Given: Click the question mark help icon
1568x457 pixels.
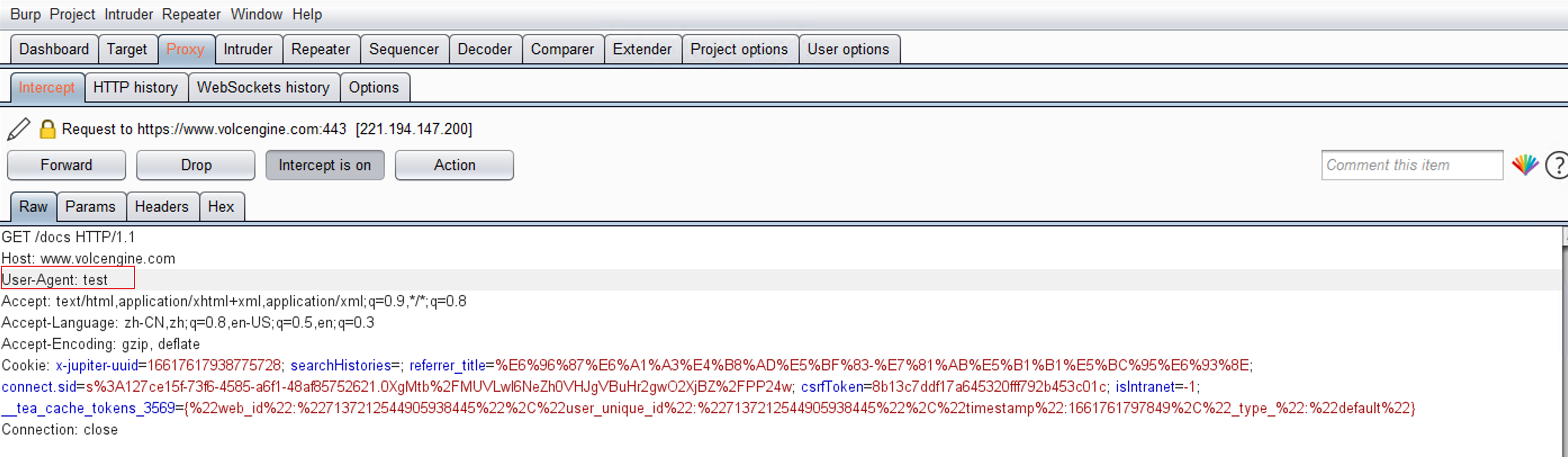Looking at the screenshot, I should pyautogui.click(x=1556, y=165).
